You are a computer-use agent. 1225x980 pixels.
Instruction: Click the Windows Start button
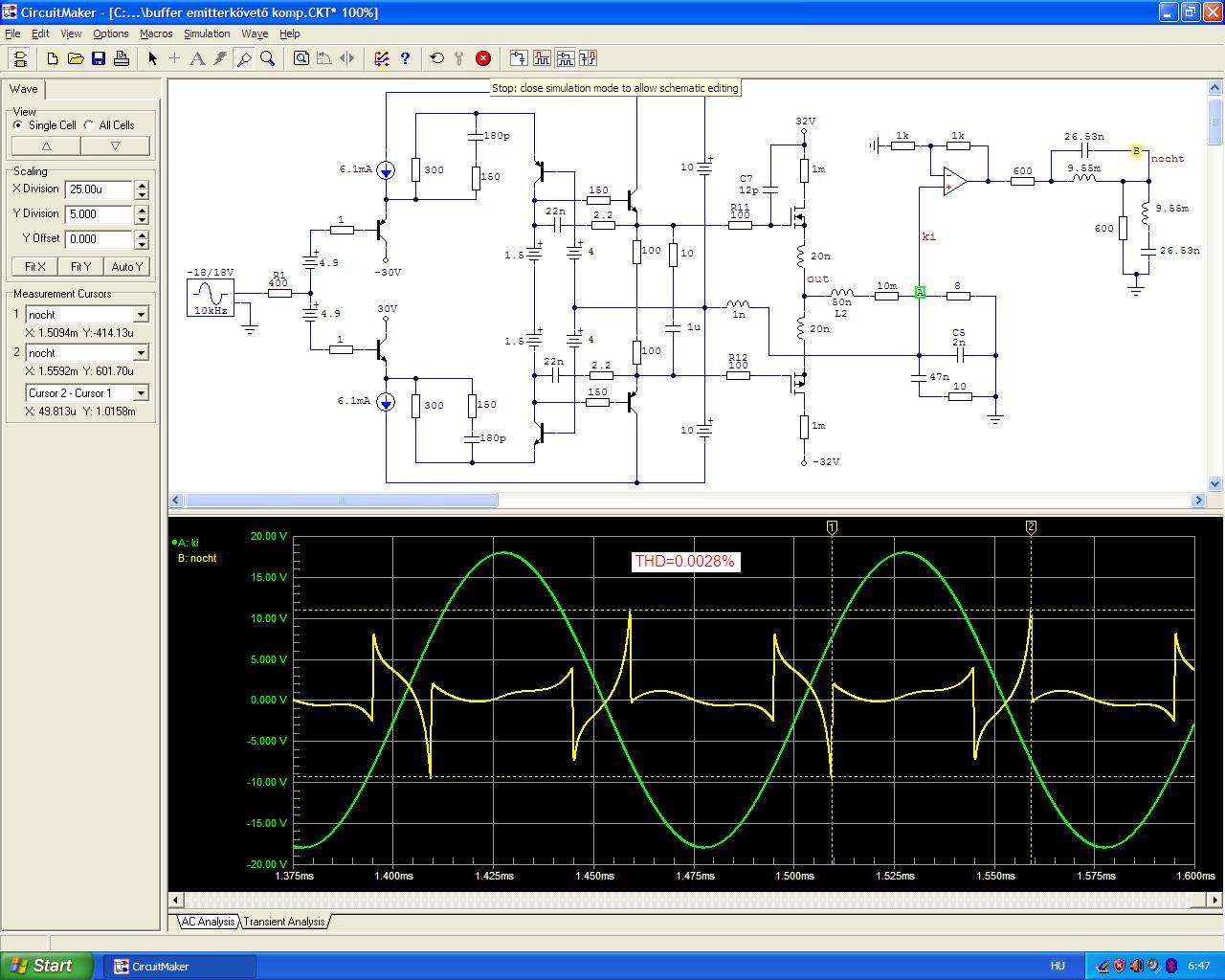(x=47, y=966)
